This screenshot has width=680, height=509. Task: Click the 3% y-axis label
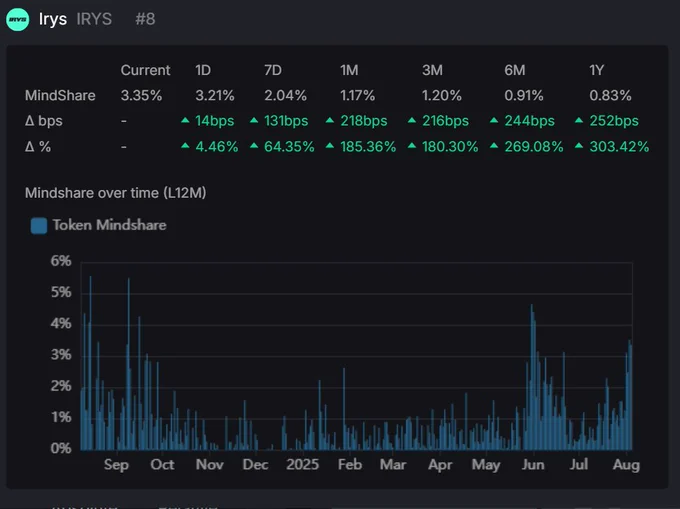[61, 355]
